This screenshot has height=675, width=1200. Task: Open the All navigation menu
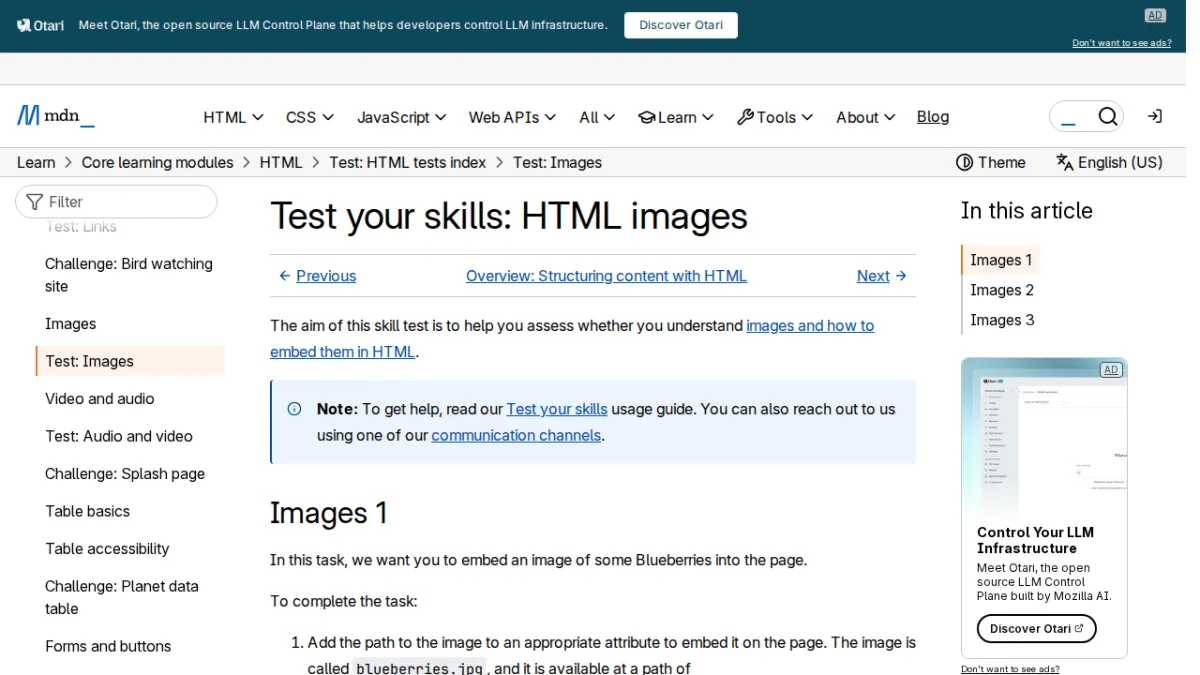point(597,117)
